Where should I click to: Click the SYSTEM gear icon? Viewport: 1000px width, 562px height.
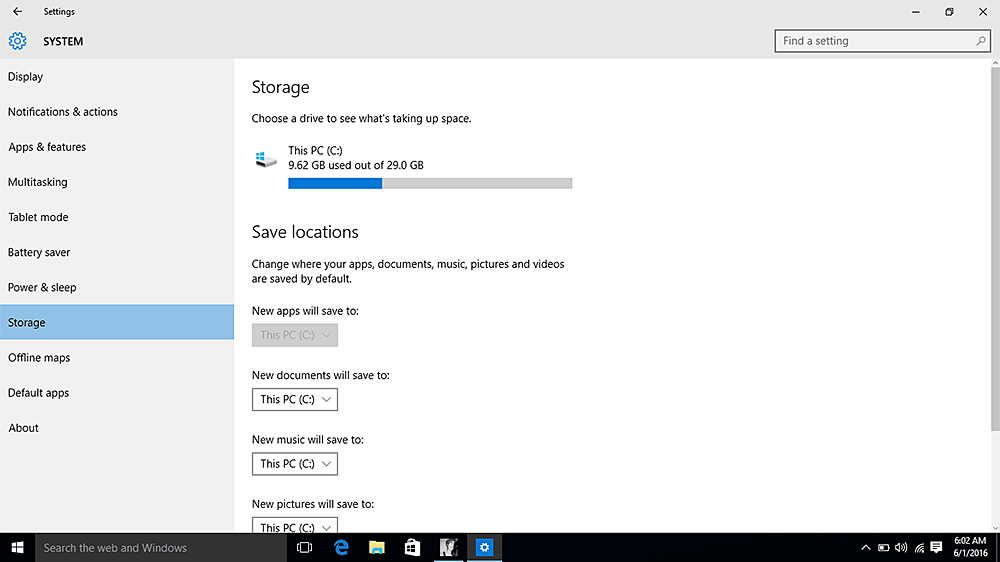17,41
